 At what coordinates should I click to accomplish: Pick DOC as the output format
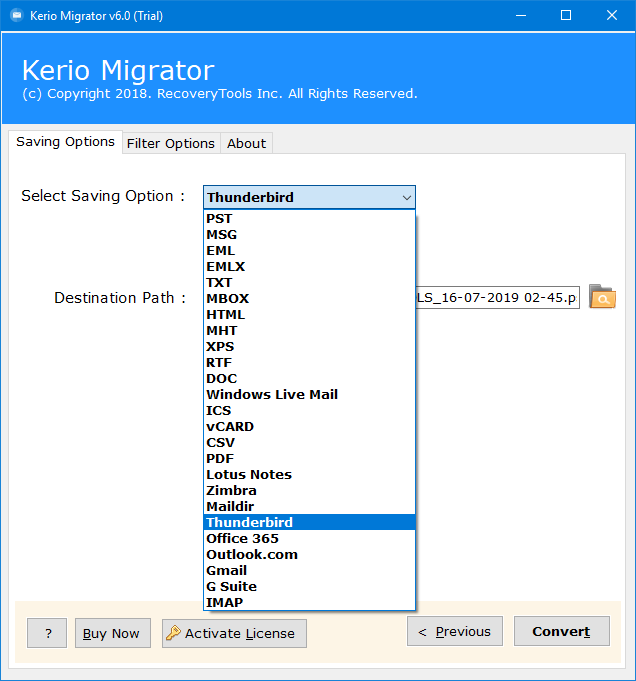309,379
